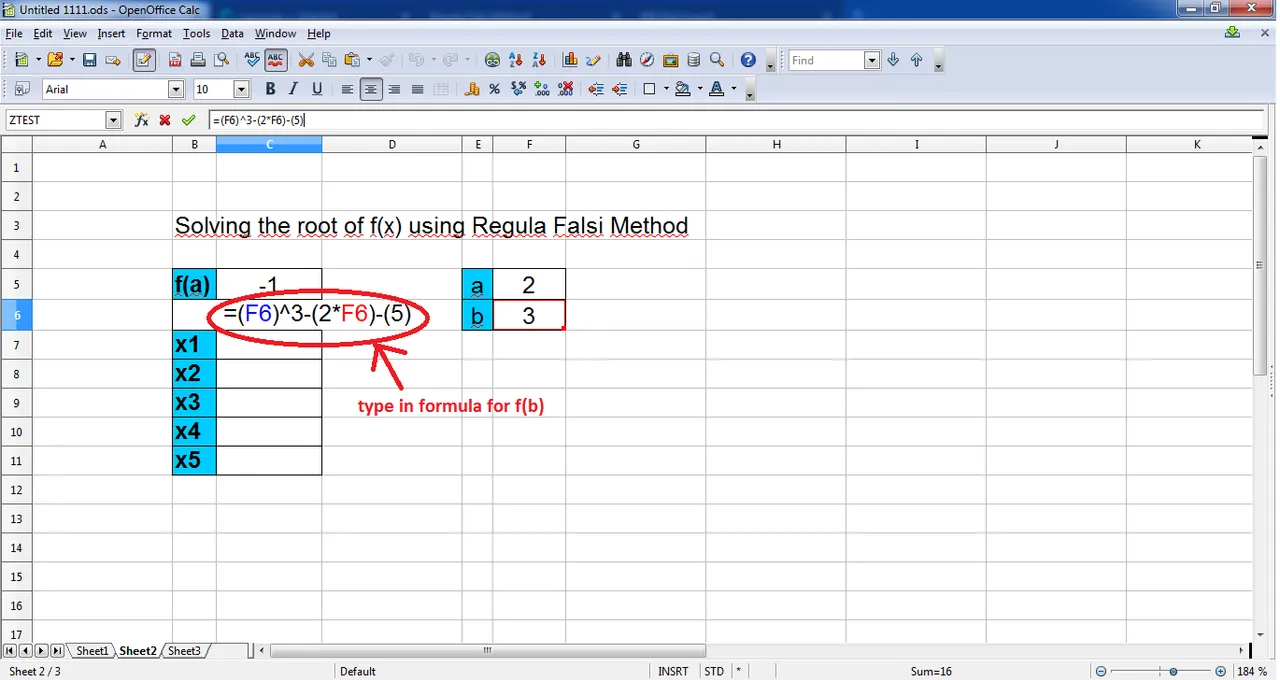Expand the Font Color dropdown arrow
The image size is (1280, 680).
734,89
